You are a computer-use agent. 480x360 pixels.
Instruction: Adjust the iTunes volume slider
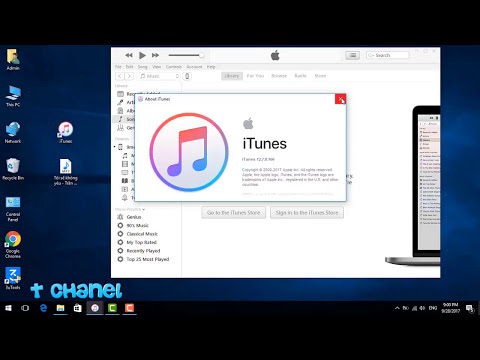click(x=186, y=55)
